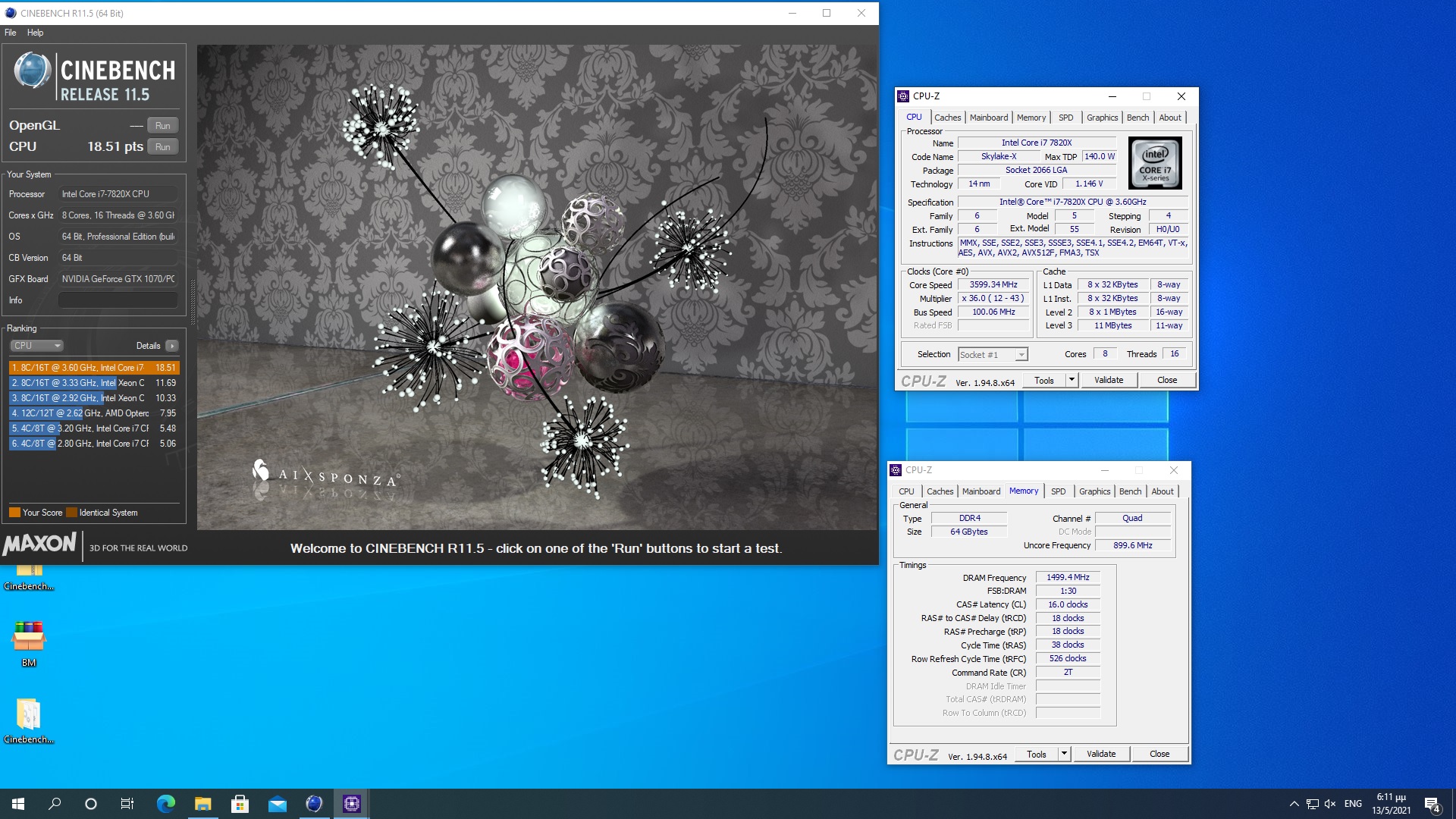Open About tab in top CPU-Z window
The image size is (1456, 819).
[x=1170, y=118]
